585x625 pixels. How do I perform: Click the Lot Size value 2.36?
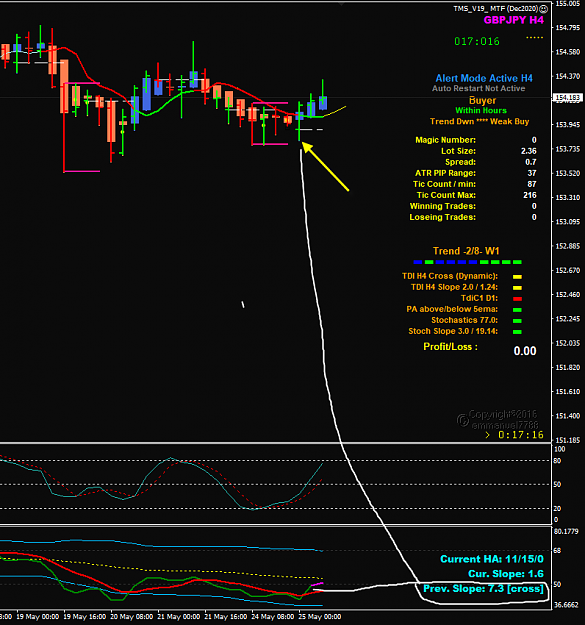click(x=529, y=151)
